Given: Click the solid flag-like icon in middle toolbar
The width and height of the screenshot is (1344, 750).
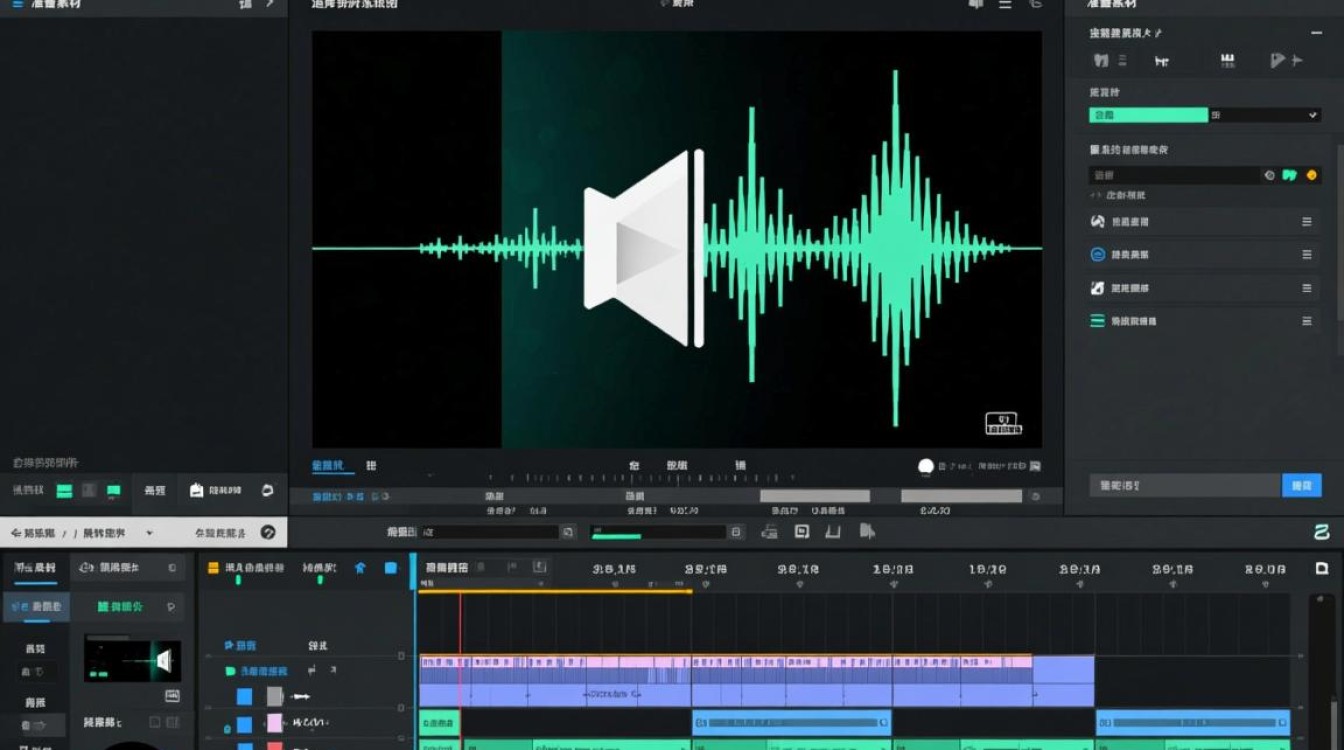Looking at the screenshot, I should tap(867, 532).
